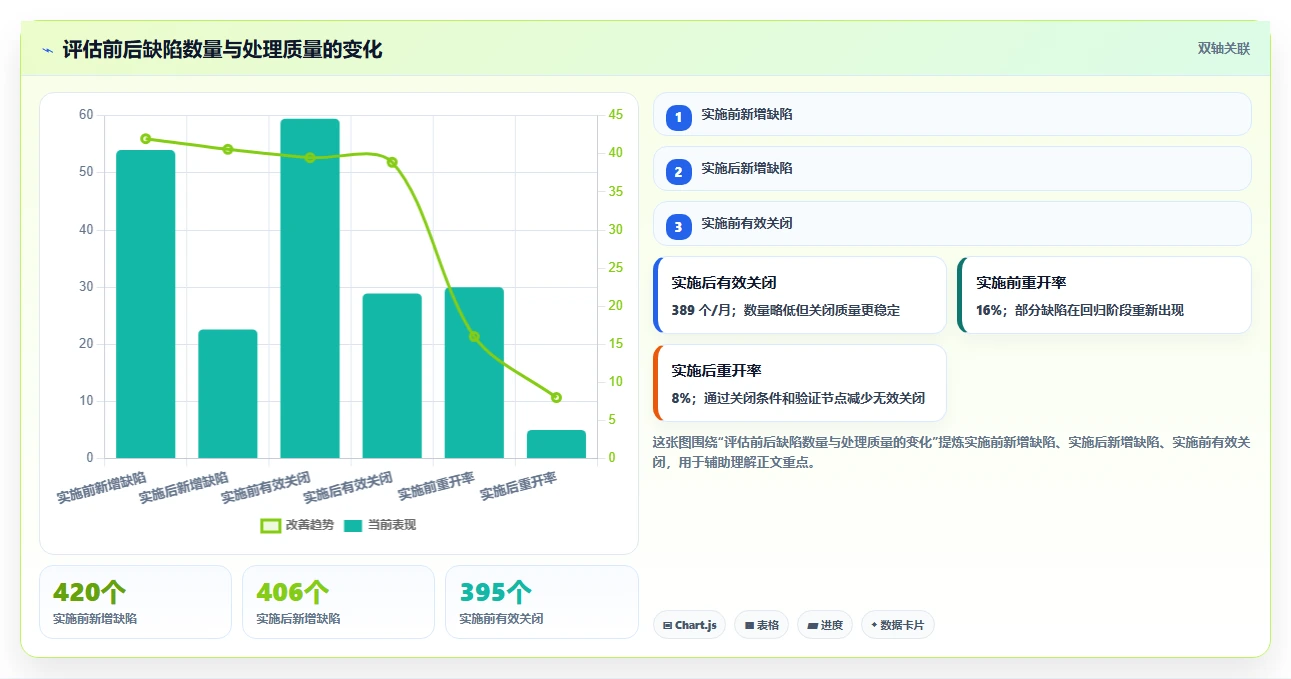Click the 实施后新增缺陷 bar in chart
Screen dimensions: 1291x679
click(228, 394)
